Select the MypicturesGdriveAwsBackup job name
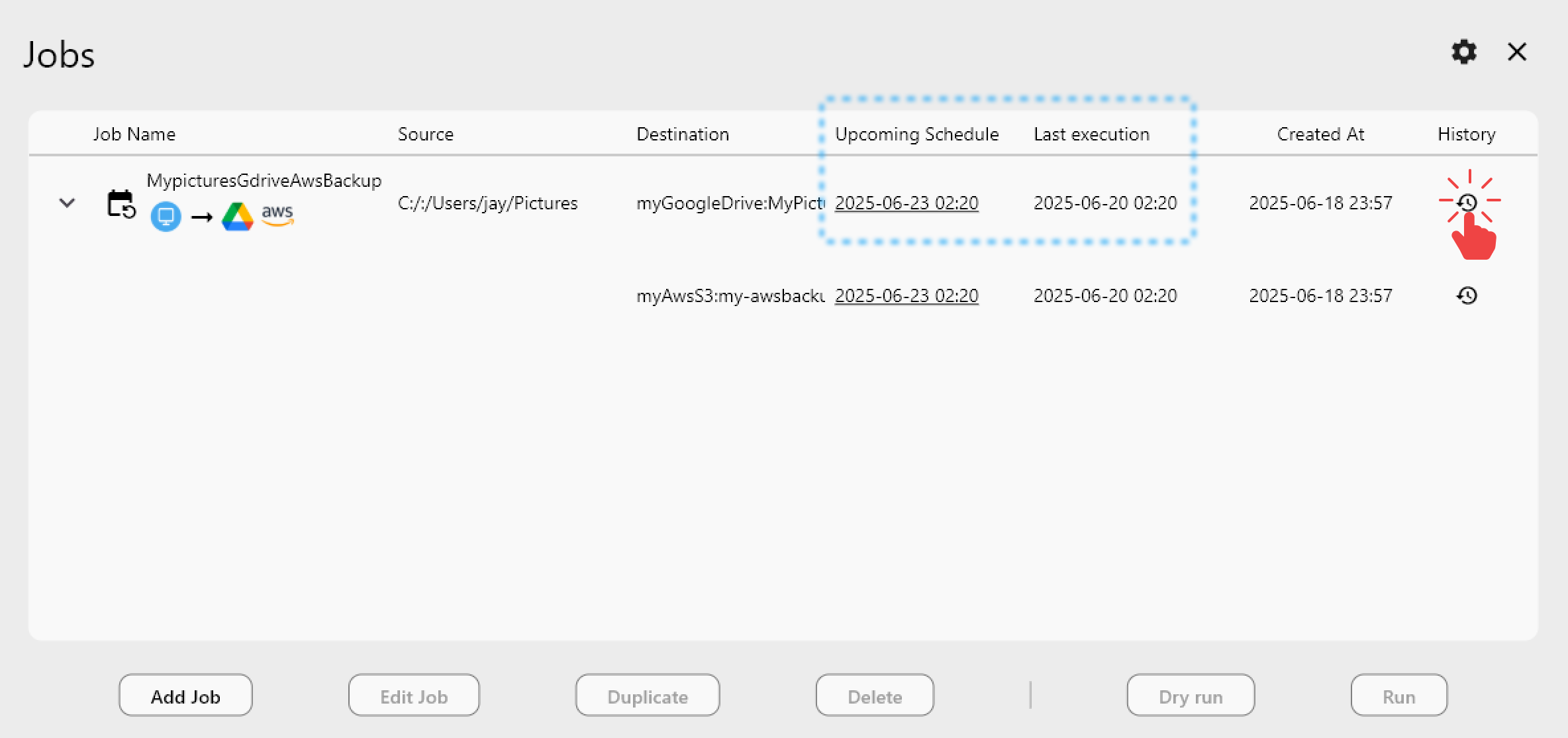This screenshot has height=738, width=1568. [264, 180]
